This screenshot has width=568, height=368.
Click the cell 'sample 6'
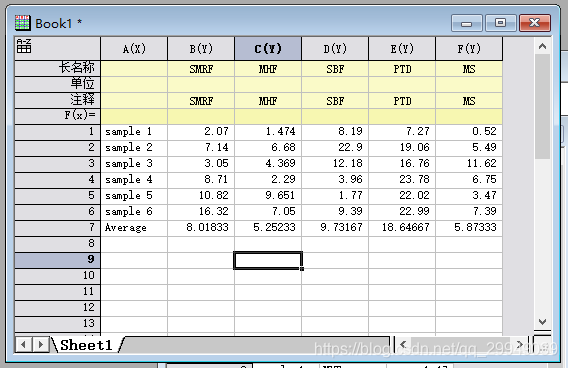click(x=134, y=212)
